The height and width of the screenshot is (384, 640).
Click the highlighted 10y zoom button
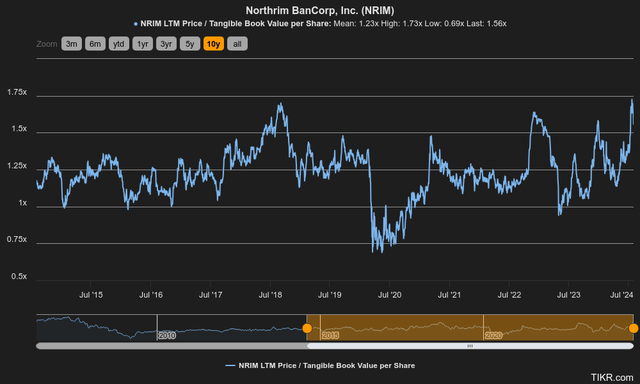[213, 44]
